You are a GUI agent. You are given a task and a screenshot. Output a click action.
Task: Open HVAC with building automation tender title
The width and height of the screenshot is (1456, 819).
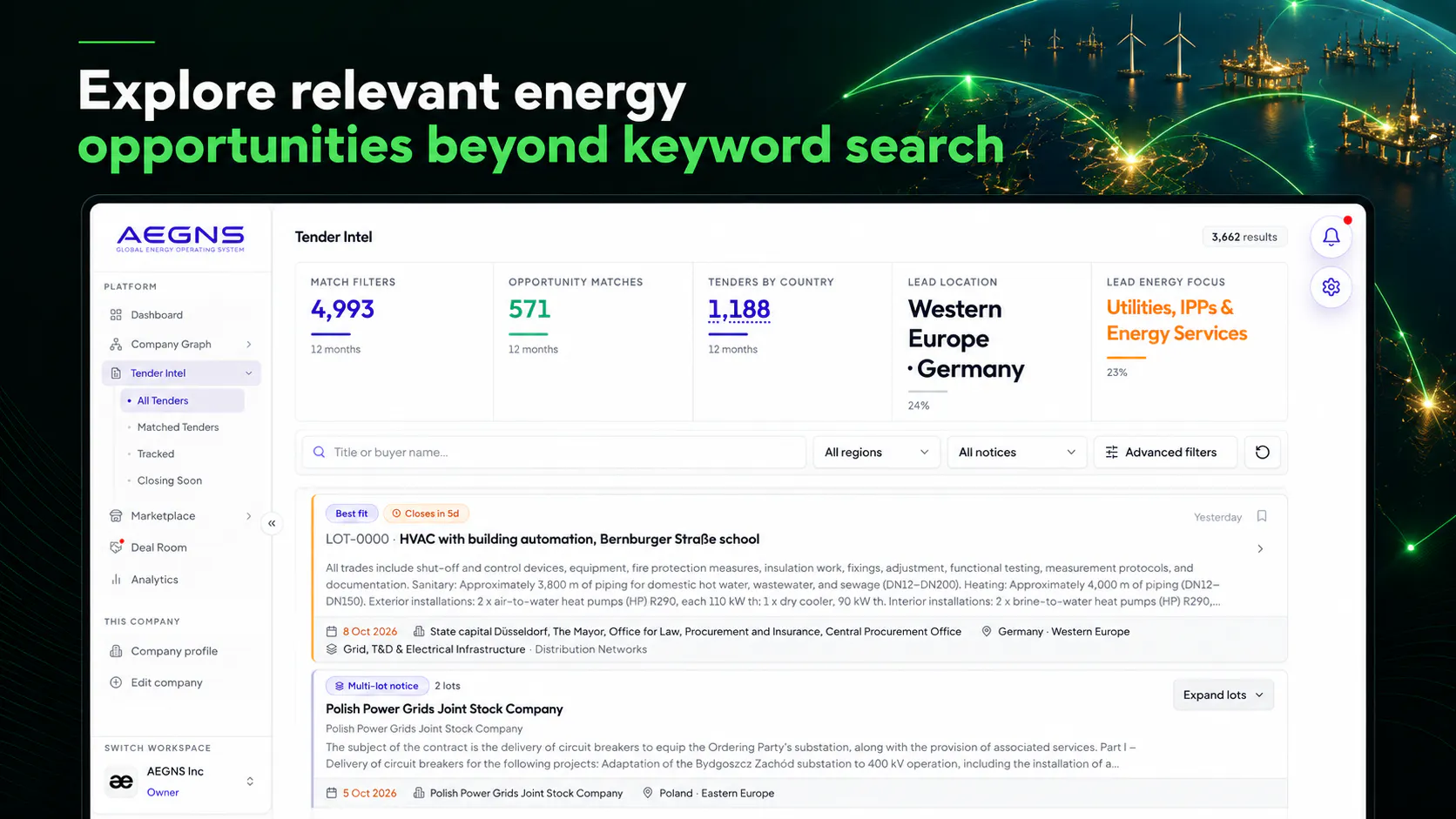coord(579,540)
